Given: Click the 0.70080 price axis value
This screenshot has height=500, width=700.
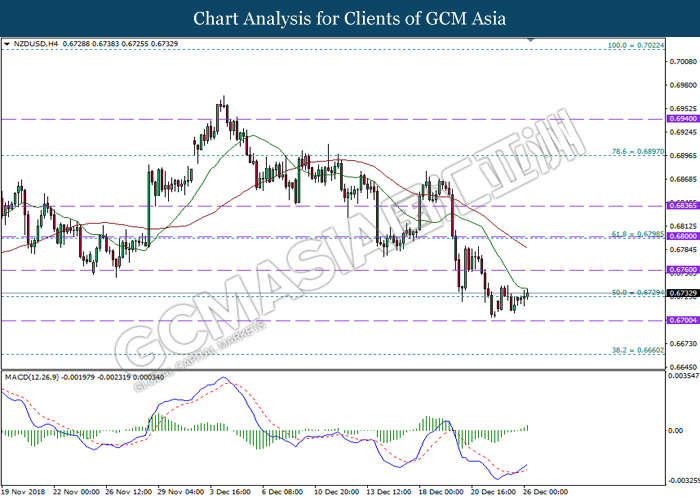Looking at the screenshot, I should [683, 61].
